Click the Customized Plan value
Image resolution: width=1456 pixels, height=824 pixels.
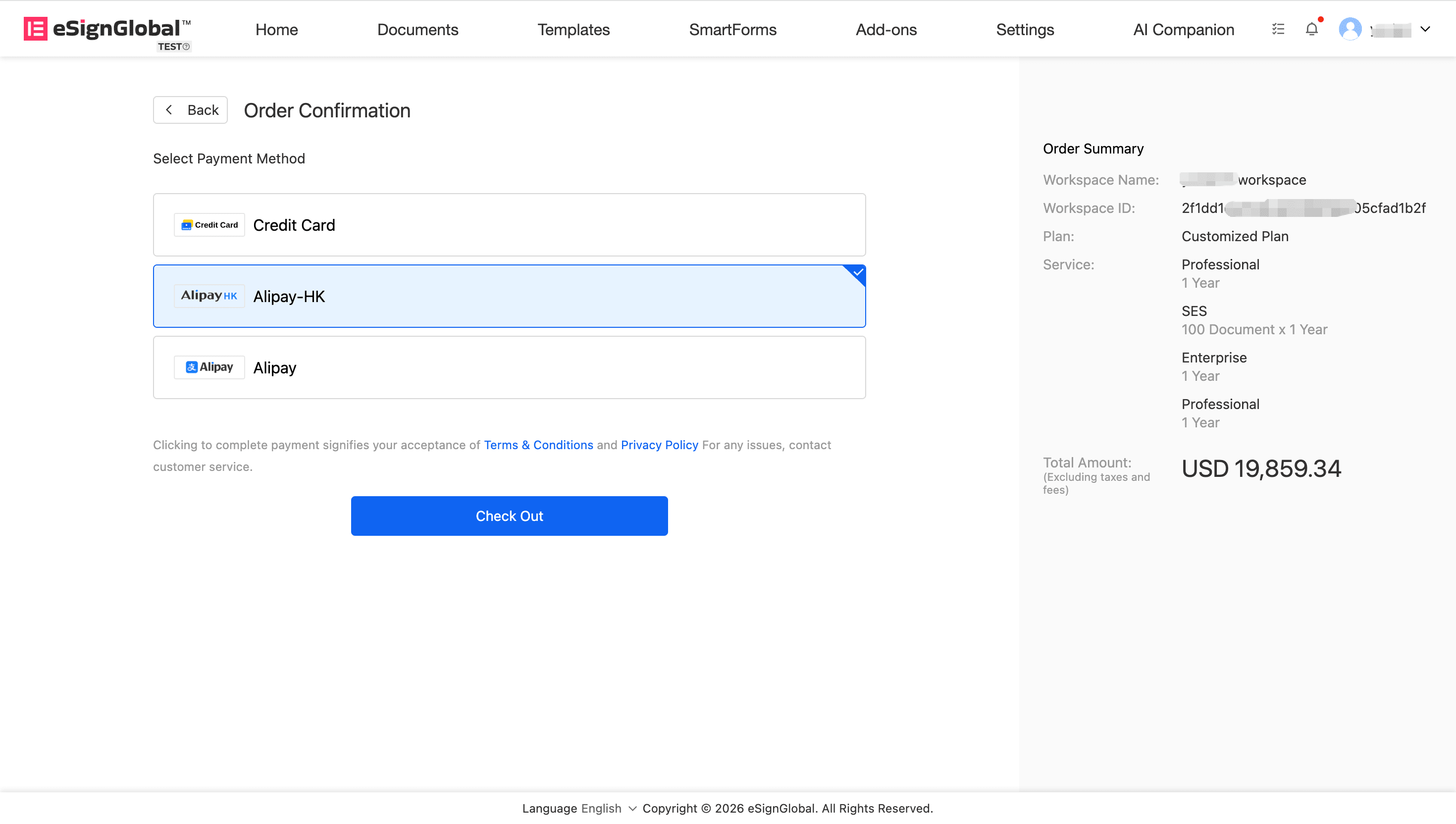click(1235, 237)
